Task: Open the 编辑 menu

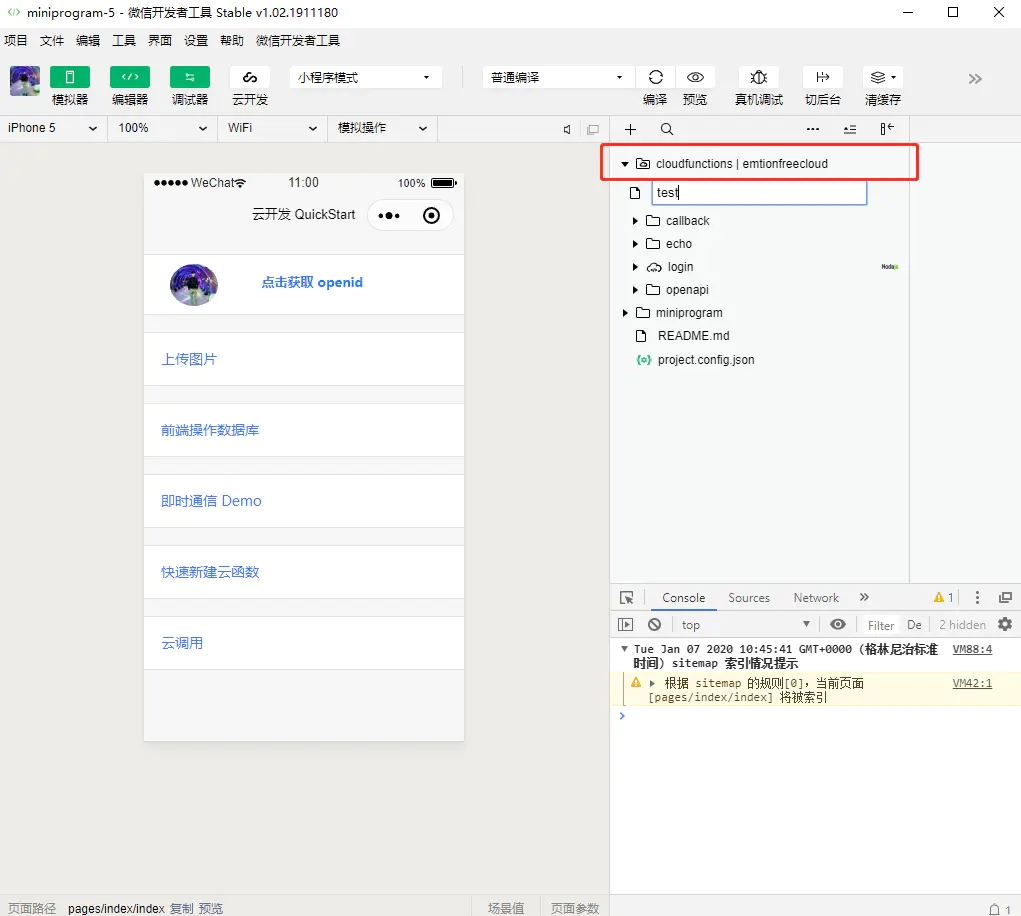Action: pyautogui.click(x=88, y=40)
